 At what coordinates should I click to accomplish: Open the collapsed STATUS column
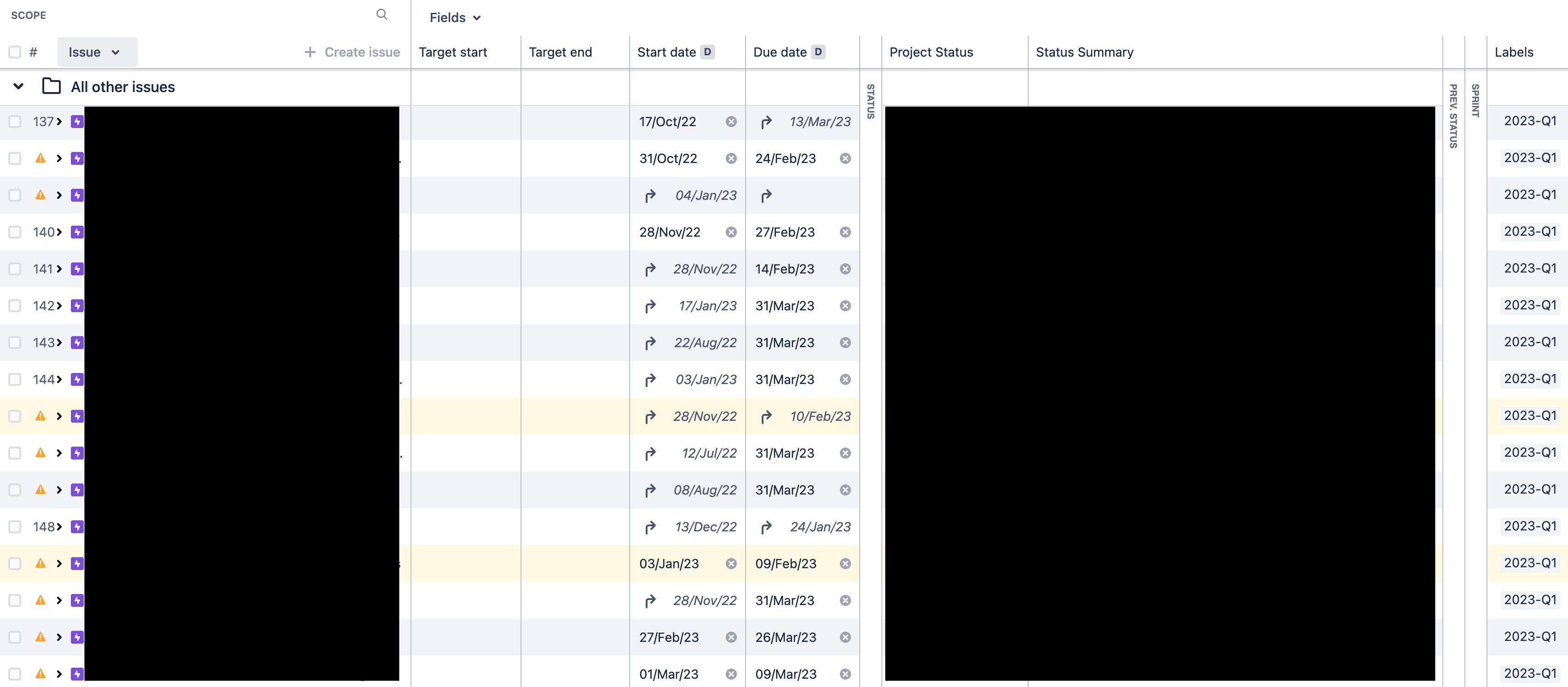pyautogui.click(x=870, y=101)
